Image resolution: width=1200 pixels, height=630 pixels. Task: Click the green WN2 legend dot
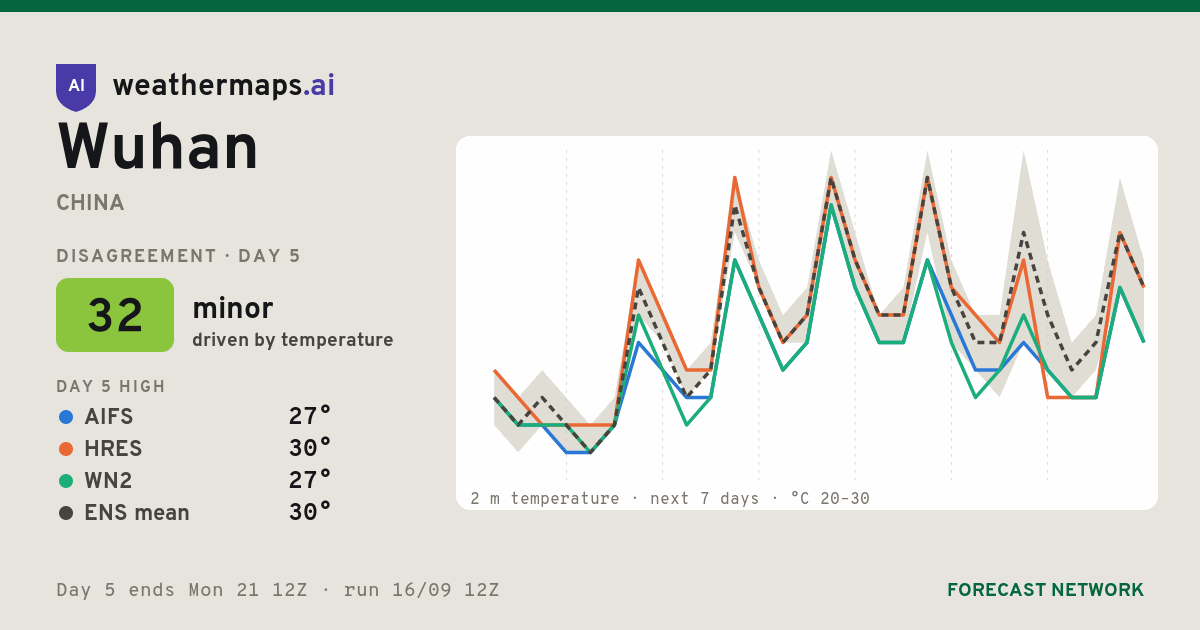(x=66, y=481)
